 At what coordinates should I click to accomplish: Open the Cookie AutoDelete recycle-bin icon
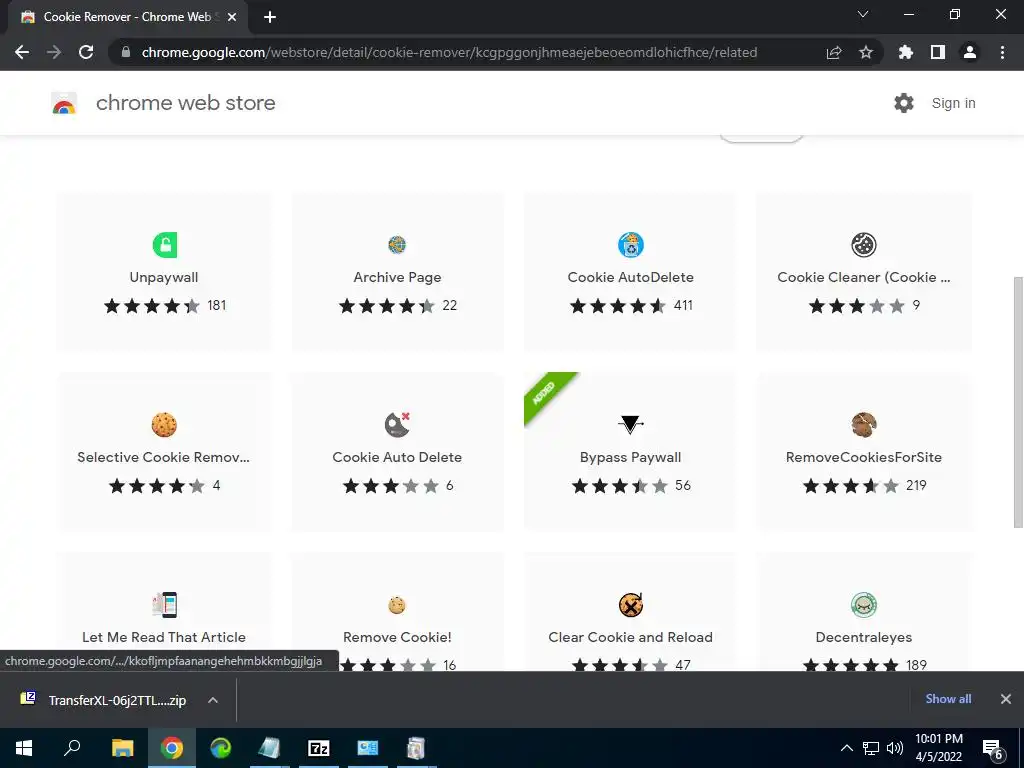[x=631, y=245]
